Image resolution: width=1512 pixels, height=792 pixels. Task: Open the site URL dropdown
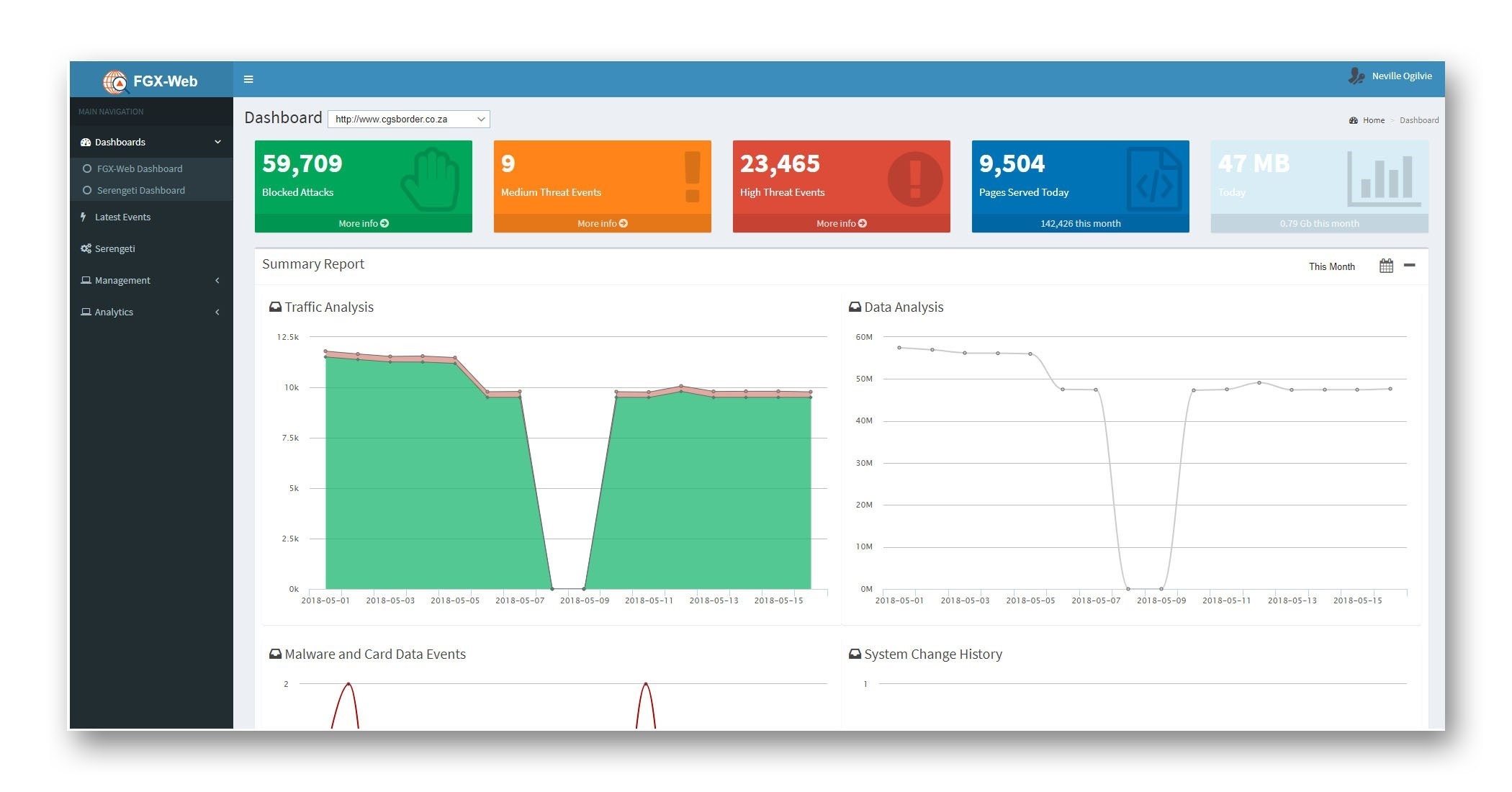point(408,119)
